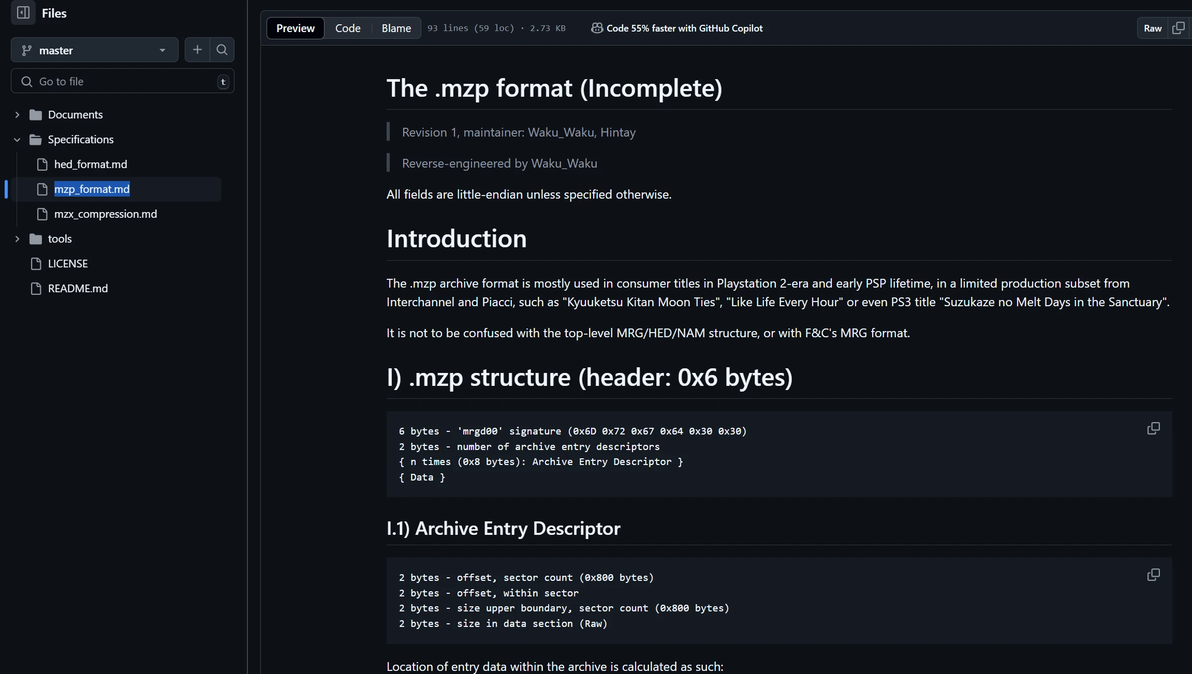Collapse the Specifications folder
This screenshot has width=1192, height=674.
click(17, 140)
